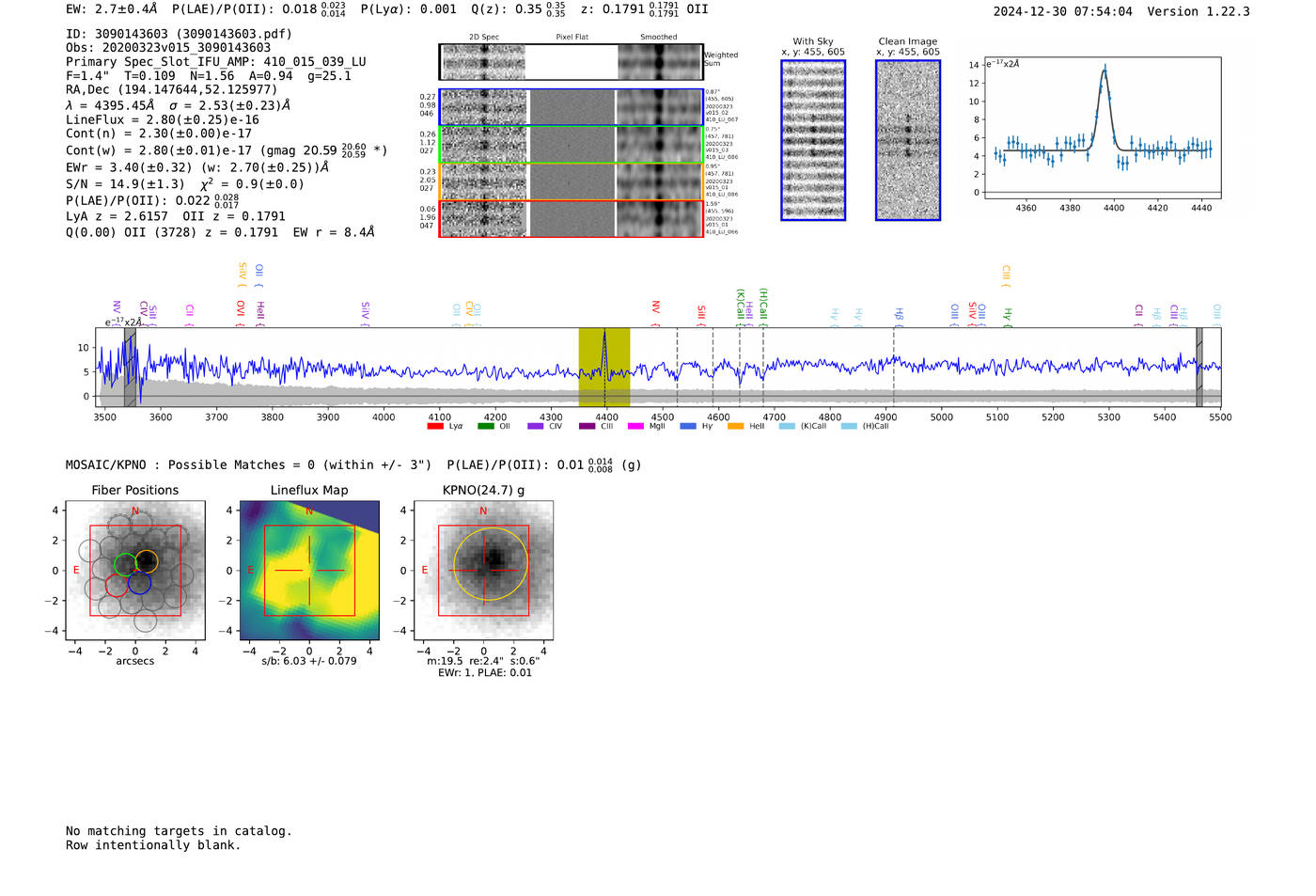Click the Fiber Positions map
1316x896 pixels.
click(x=135, y=570)
